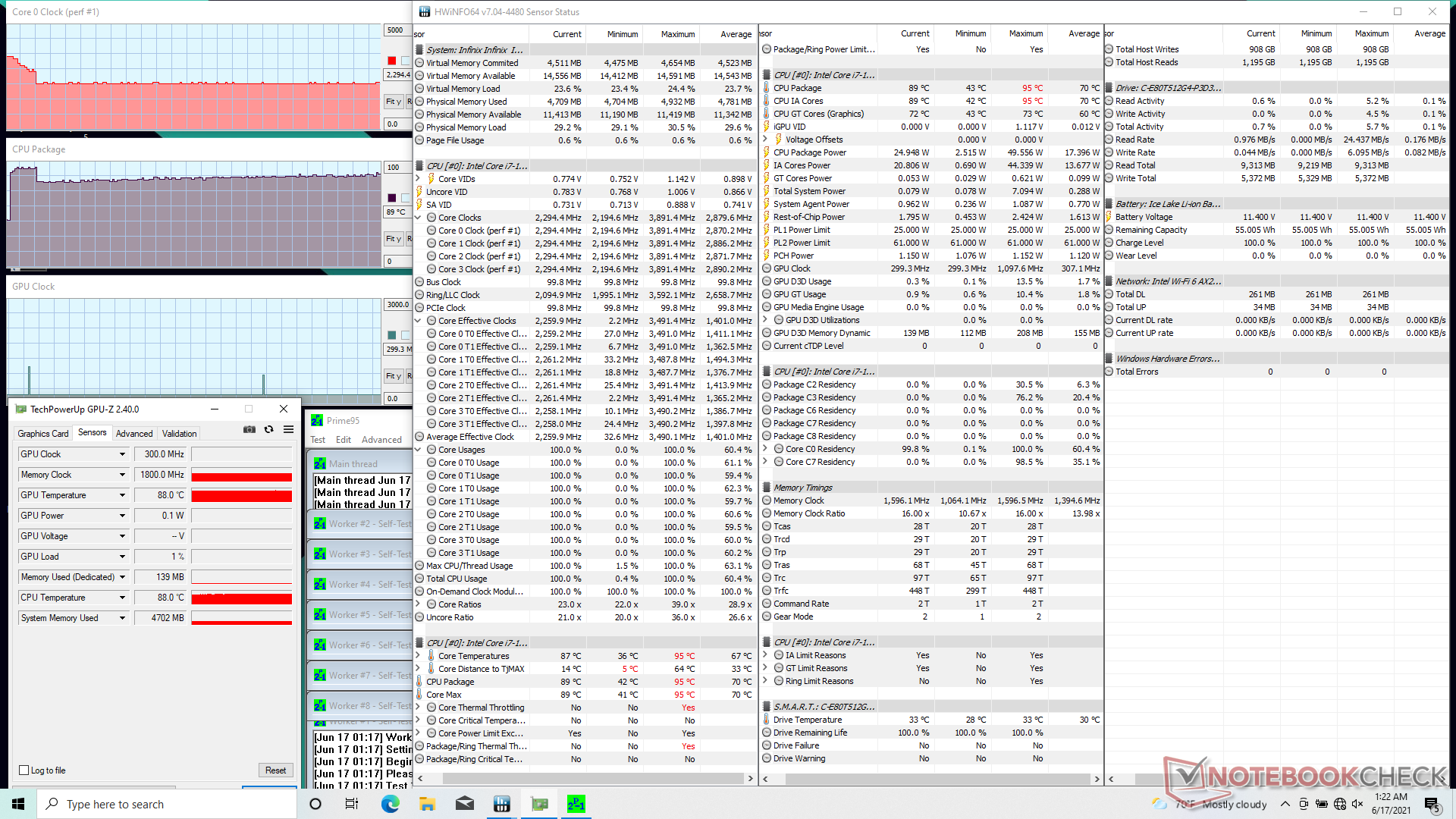Click the Virtual Memory Commited sensor icon
Image resolution: width=1456 pixels, height=819 pixels.
[x=419, y=63]
